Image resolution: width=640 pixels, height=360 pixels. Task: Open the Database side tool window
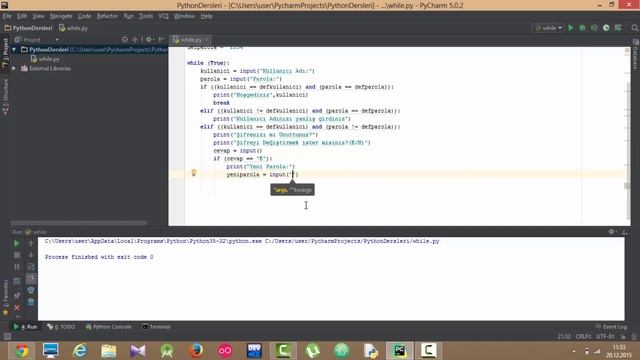click(635, 54)
